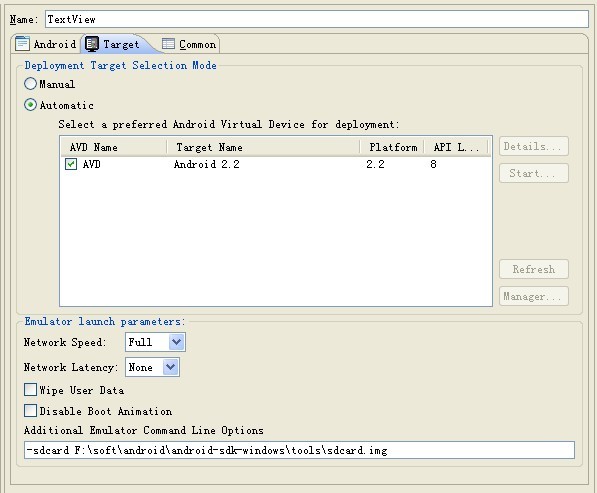Viewport: 597px width, 493px height.
Task: Click the Common tab table icon
Action: click(168, 44)
